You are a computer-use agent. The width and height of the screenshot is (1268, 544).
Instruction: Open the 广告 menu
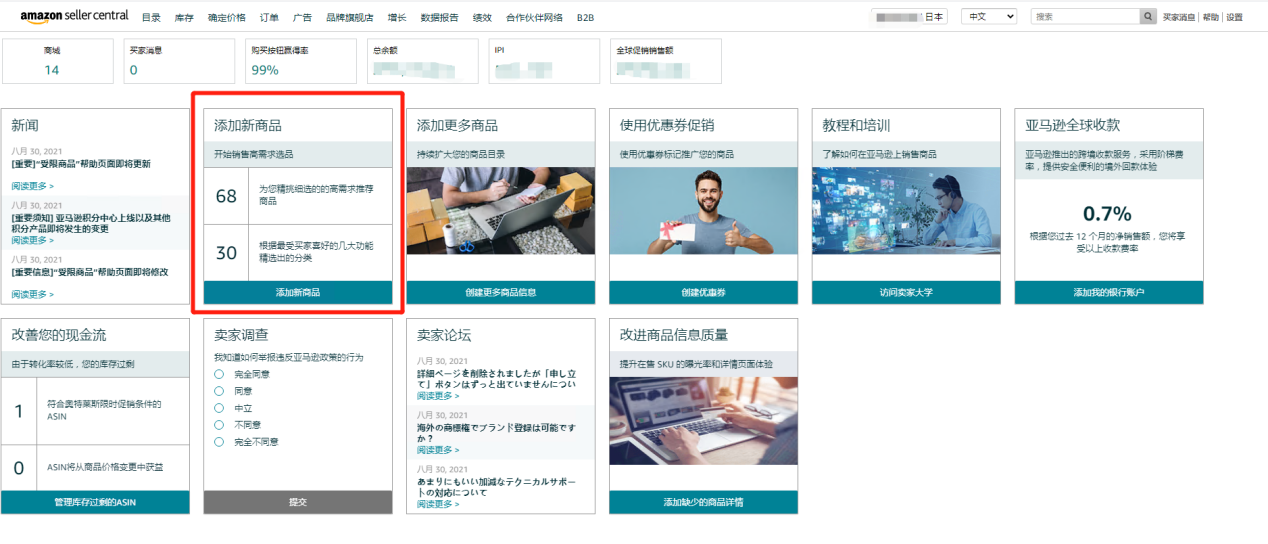click(302, 18)
